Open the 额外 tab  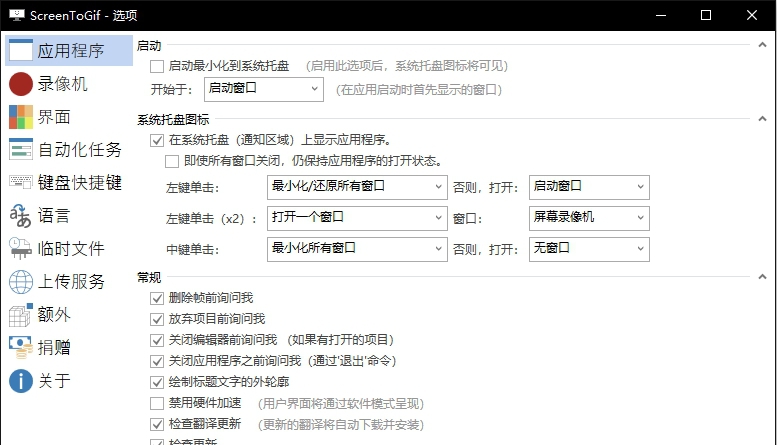coord(69,315)
